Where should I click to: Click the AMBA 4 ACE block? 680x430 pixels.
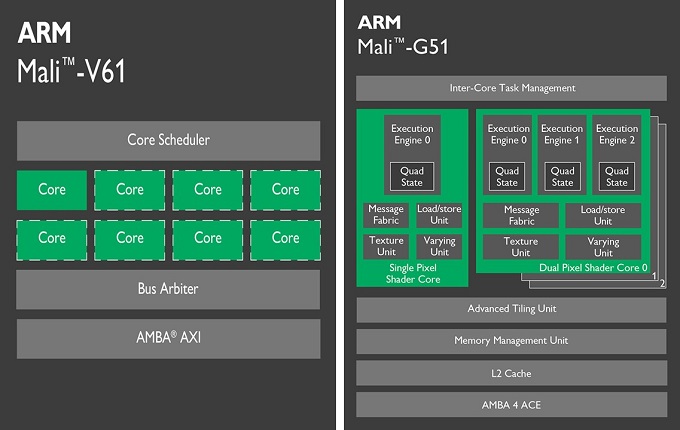[x=511, y=405]
